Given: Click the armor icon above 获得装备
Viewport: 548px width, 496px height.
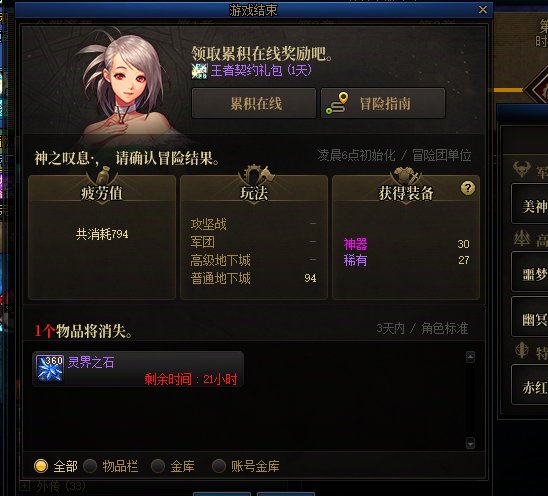Looking at the screenshot, I should [405, 174].
